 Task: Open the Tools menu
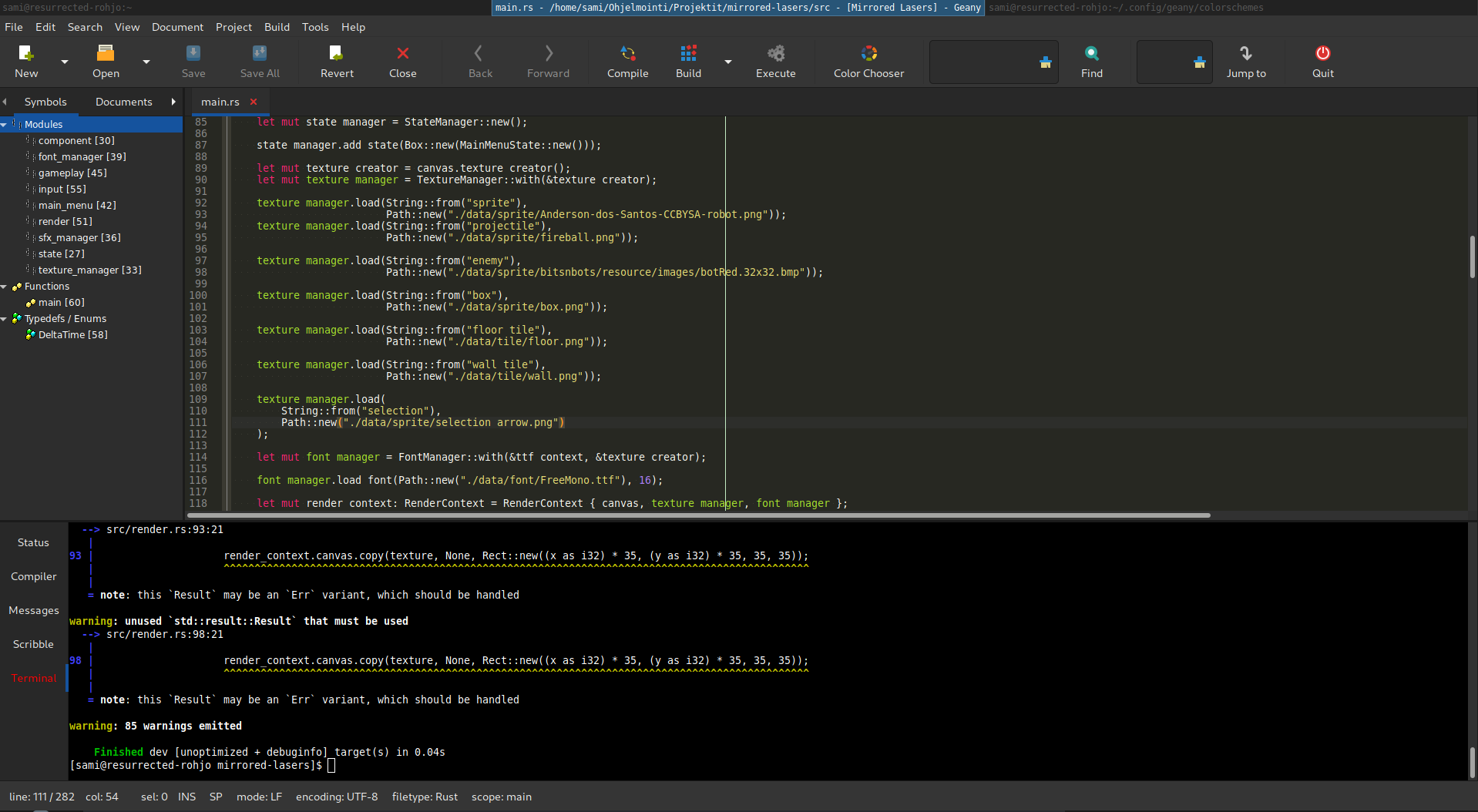pos(315,27)
